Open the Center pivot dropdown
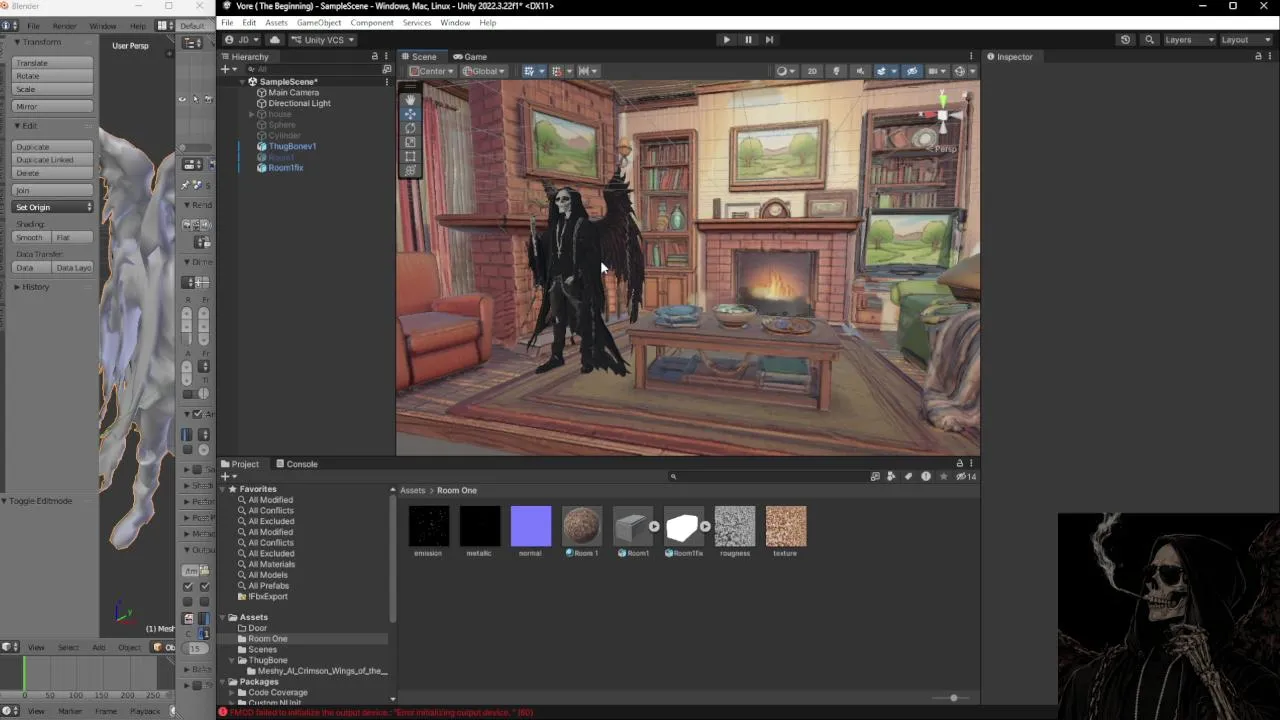Viewport: 1280px width, 720px height. coord(431,71)
